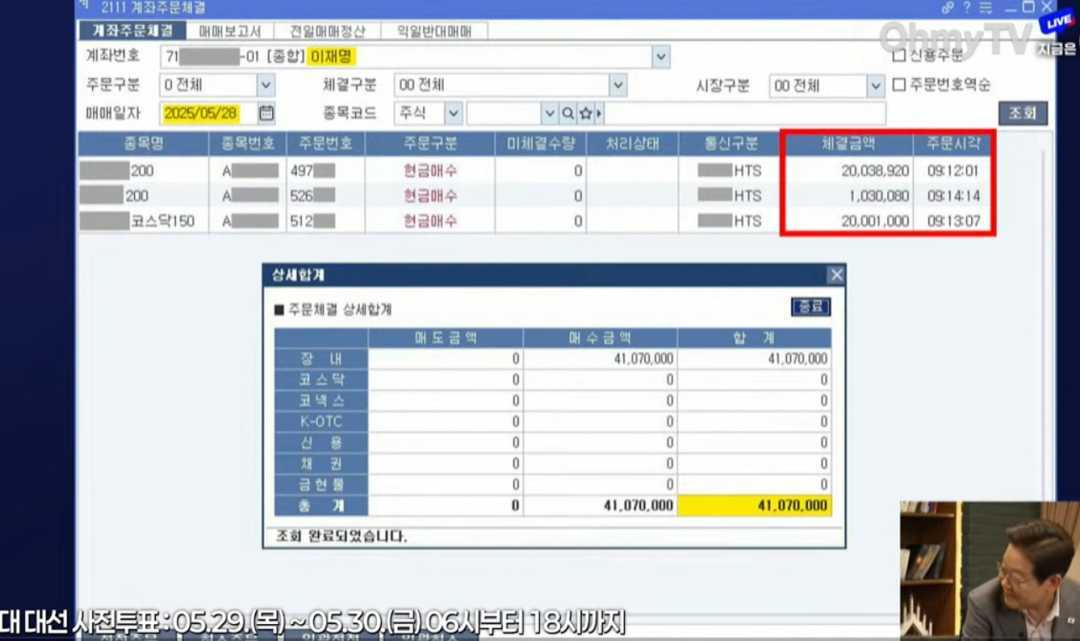
Task: Click the 조회 query button
Action: [x=1023, y=113]
